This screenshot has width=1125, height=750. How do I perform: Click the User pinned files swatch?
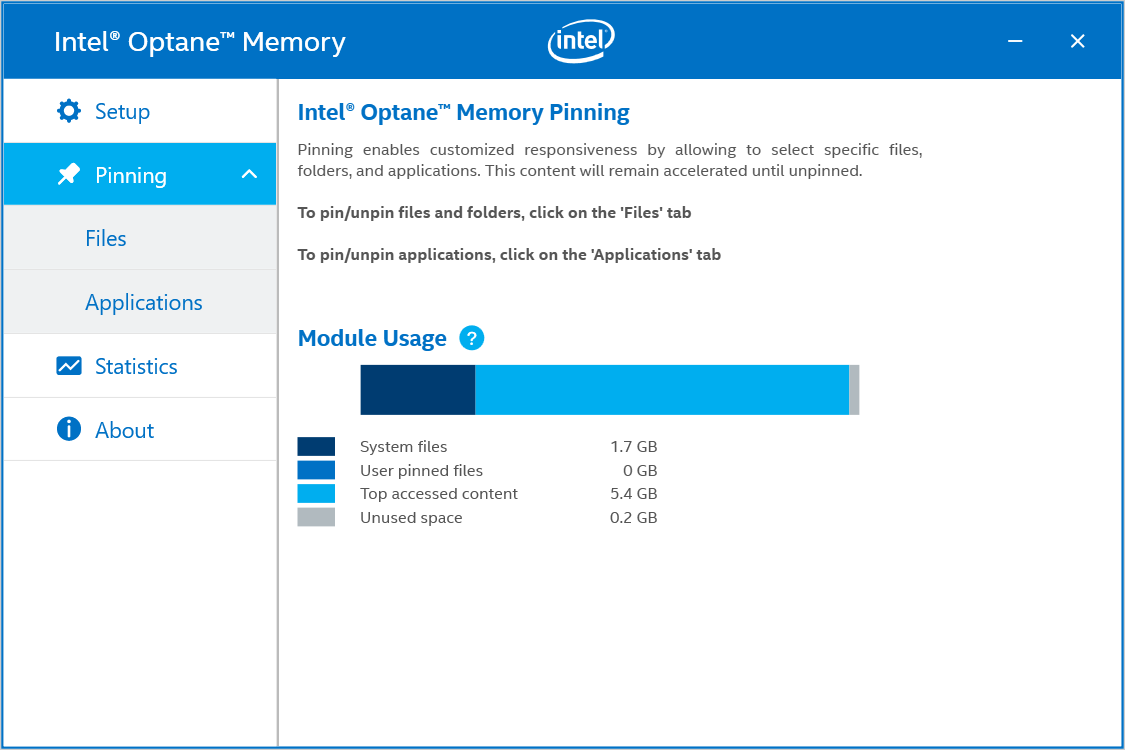(316, 470)
